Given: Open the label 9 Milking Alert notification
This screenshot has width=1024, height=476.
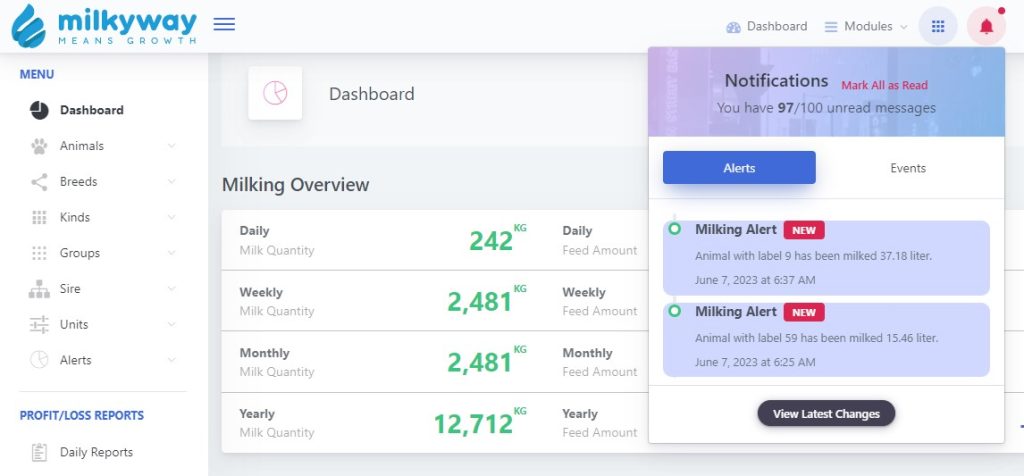Looking at the screenshot, I should click(826, 257).
